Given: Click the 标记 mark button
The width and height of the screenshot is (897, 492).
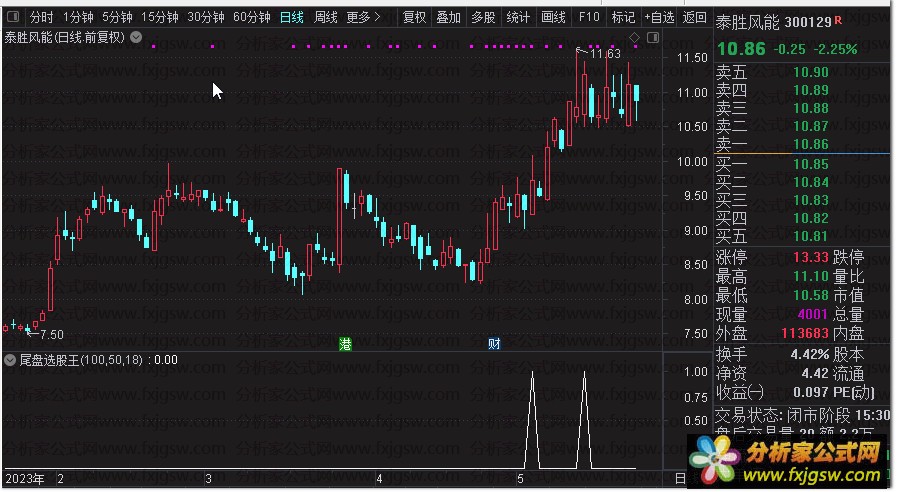Looking at the screenshot, I should tap(623, 17).
